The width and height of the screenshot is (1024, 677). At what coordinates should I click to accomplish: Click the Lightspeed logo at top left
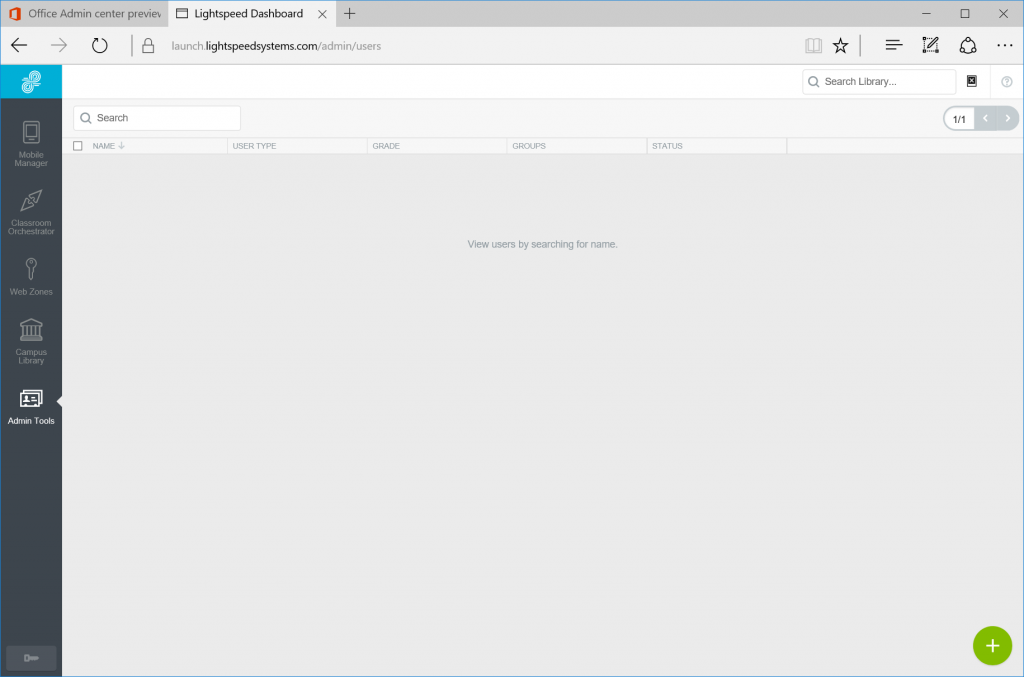pos(31,82)
